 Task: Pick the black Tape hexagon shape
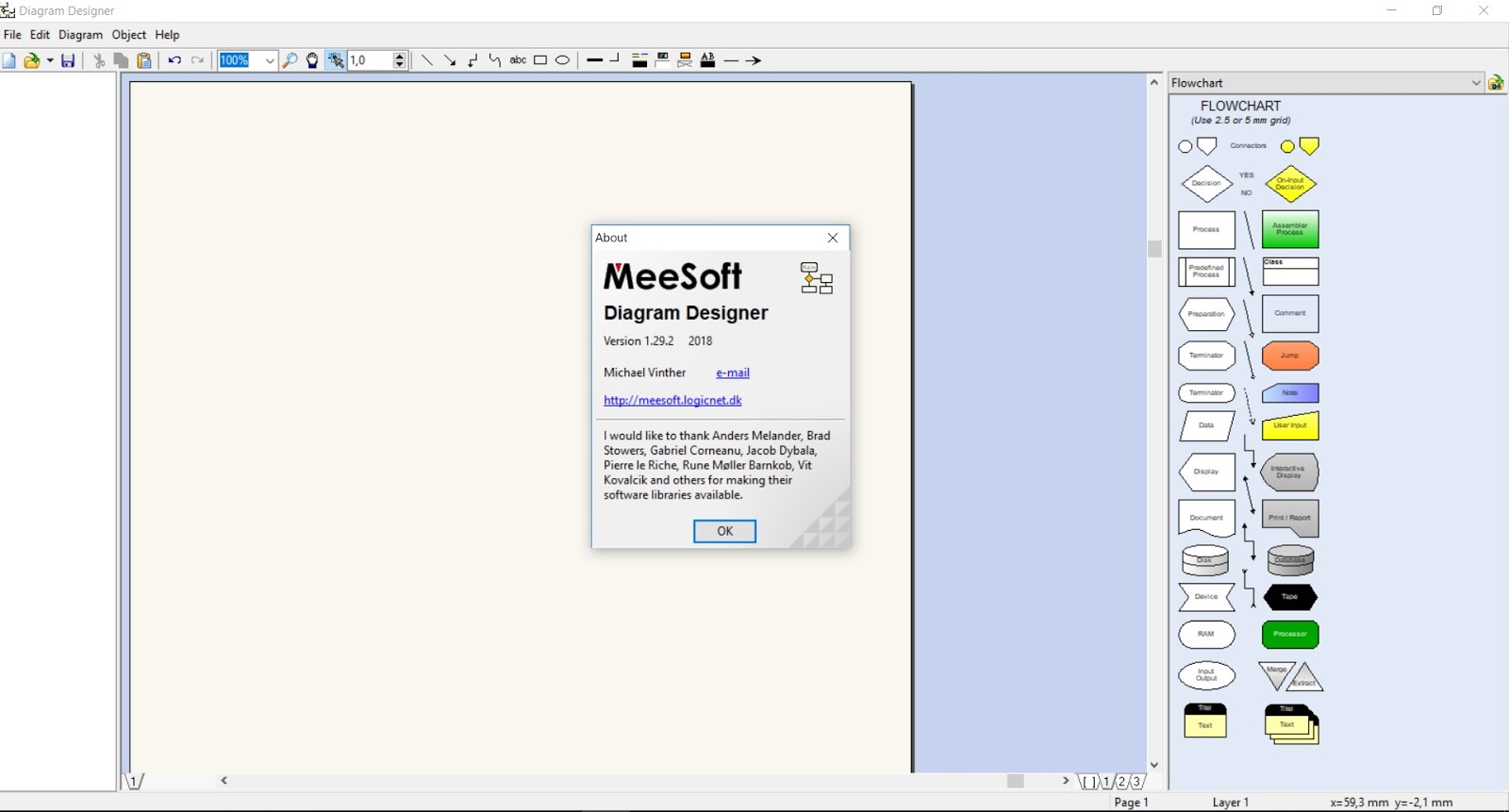point(1290,597)
